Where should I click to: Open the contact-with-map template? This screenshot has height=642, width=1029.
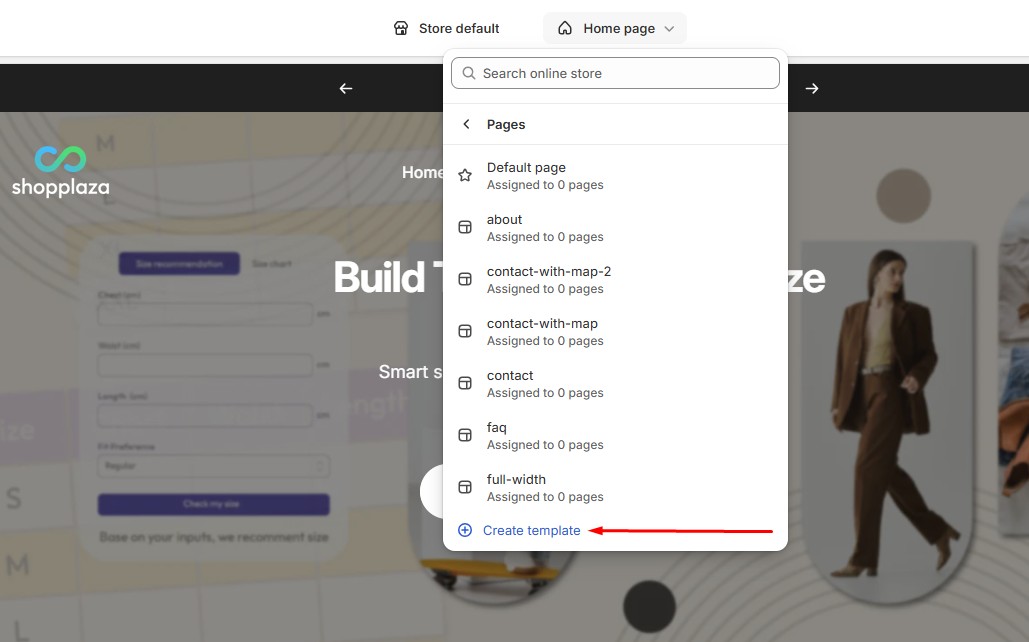tap(542, 324)
